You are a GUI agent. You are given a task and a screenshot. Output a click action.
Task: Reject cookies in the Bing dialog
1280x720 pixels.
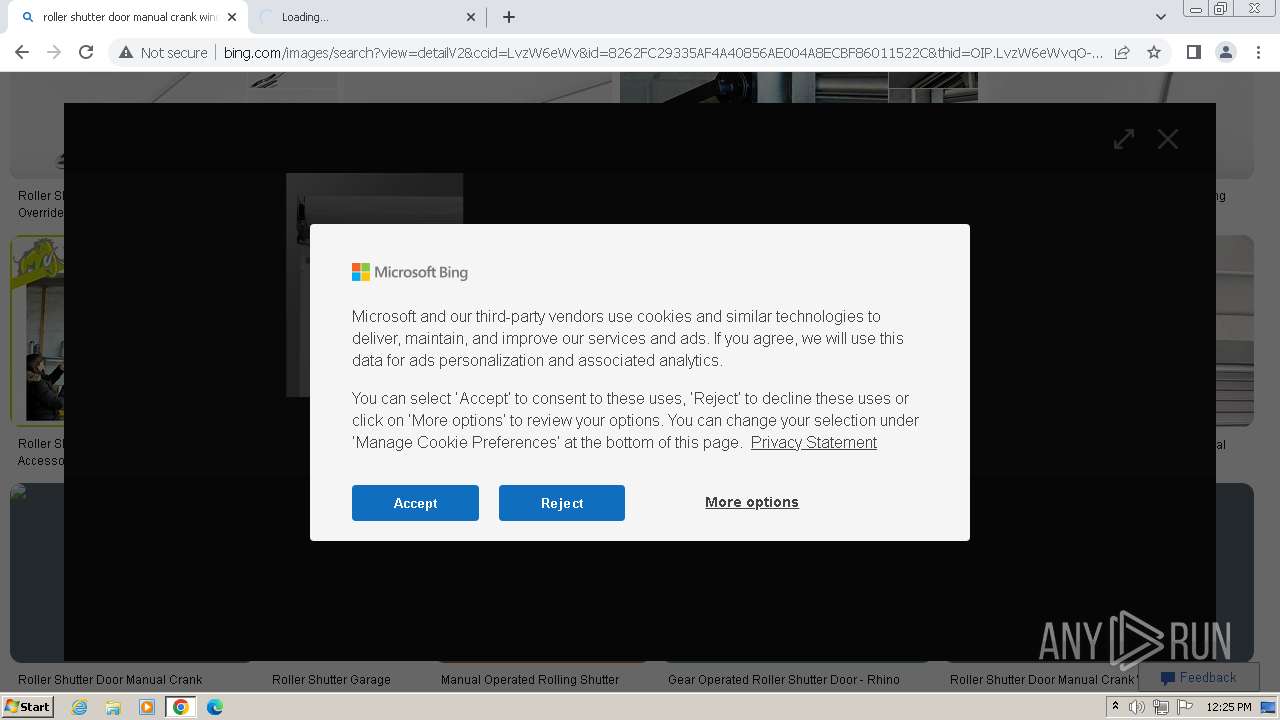pos(562,503)
